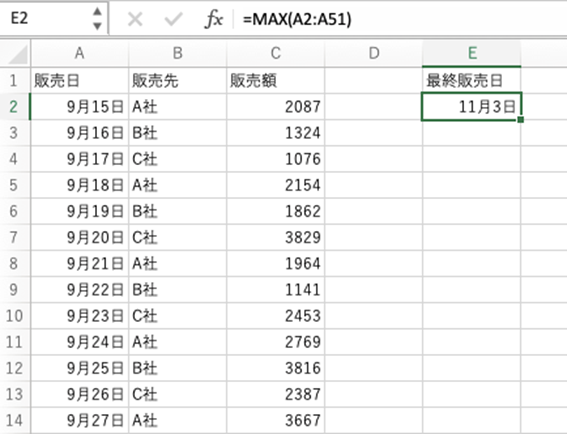The width and height of the screenshot is (567, 434).
Task: Select column C header
Action: point(276,54)
